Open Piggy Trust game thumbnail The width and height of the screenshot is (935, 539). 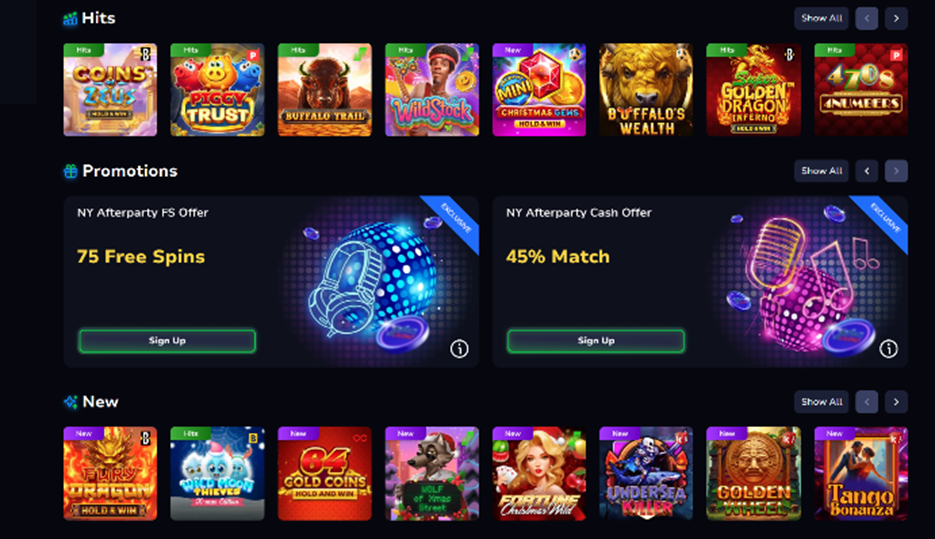(x=218, y=89)
